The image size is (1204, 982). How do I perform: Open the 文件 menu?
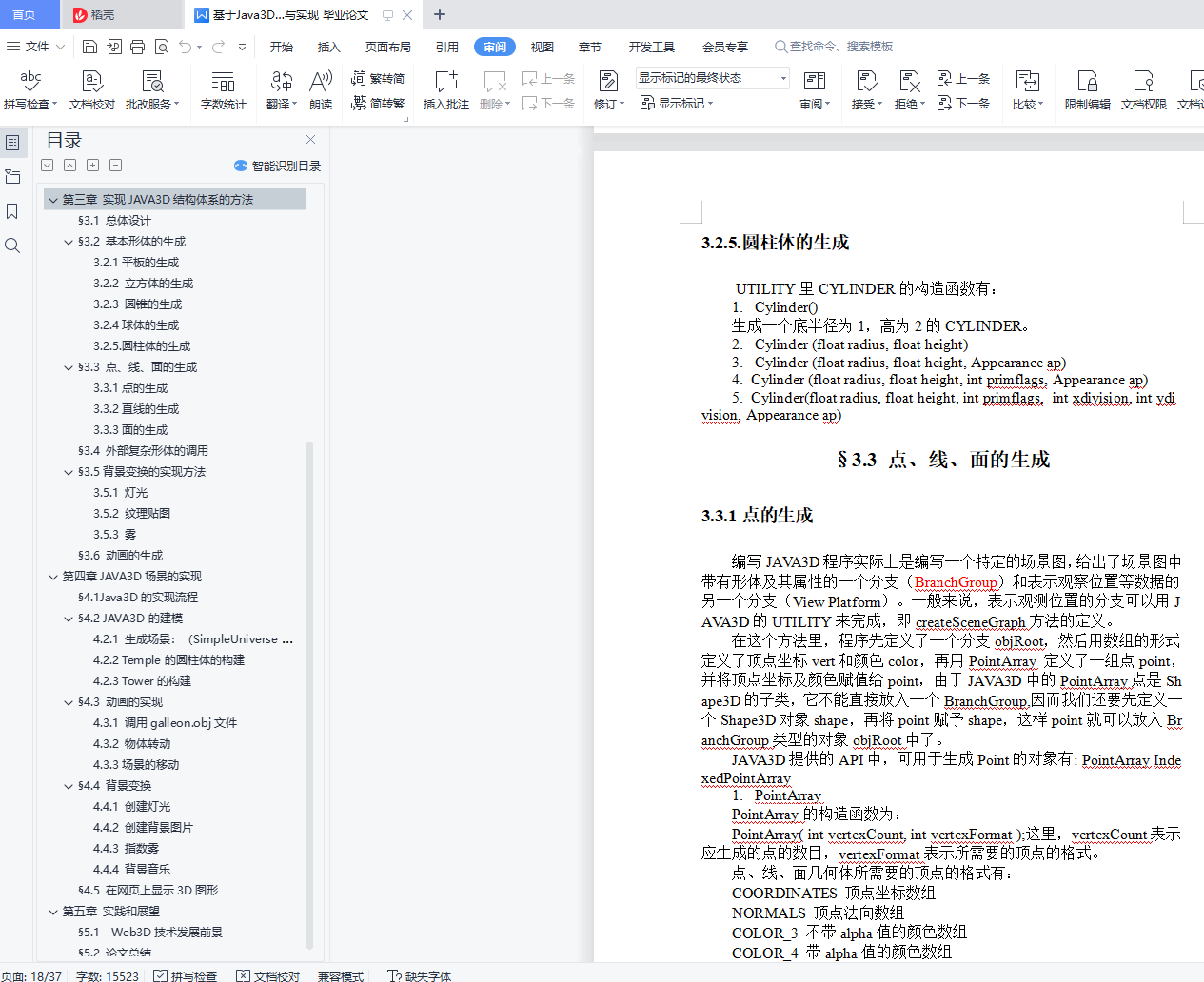[x=35, y=47]
